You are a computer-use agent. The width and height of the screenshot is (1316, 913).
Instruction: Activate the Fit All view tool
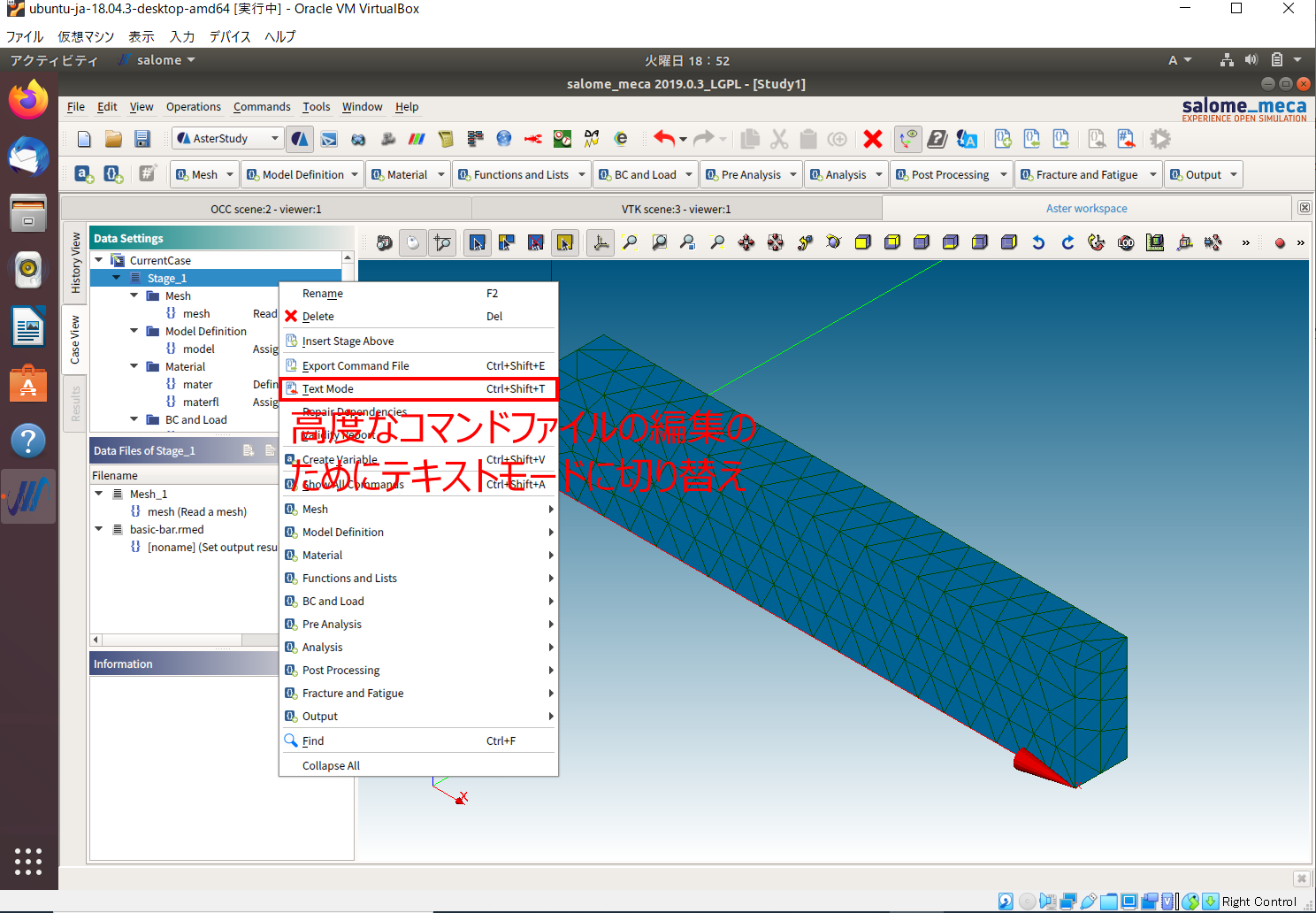629,242
